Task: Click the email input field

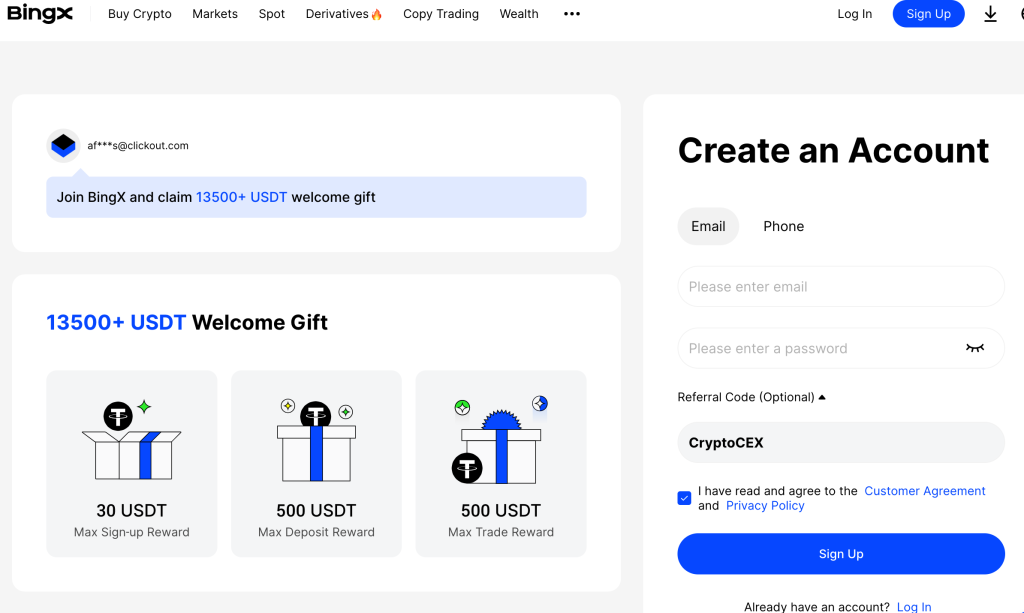Action: coord(840,287)
